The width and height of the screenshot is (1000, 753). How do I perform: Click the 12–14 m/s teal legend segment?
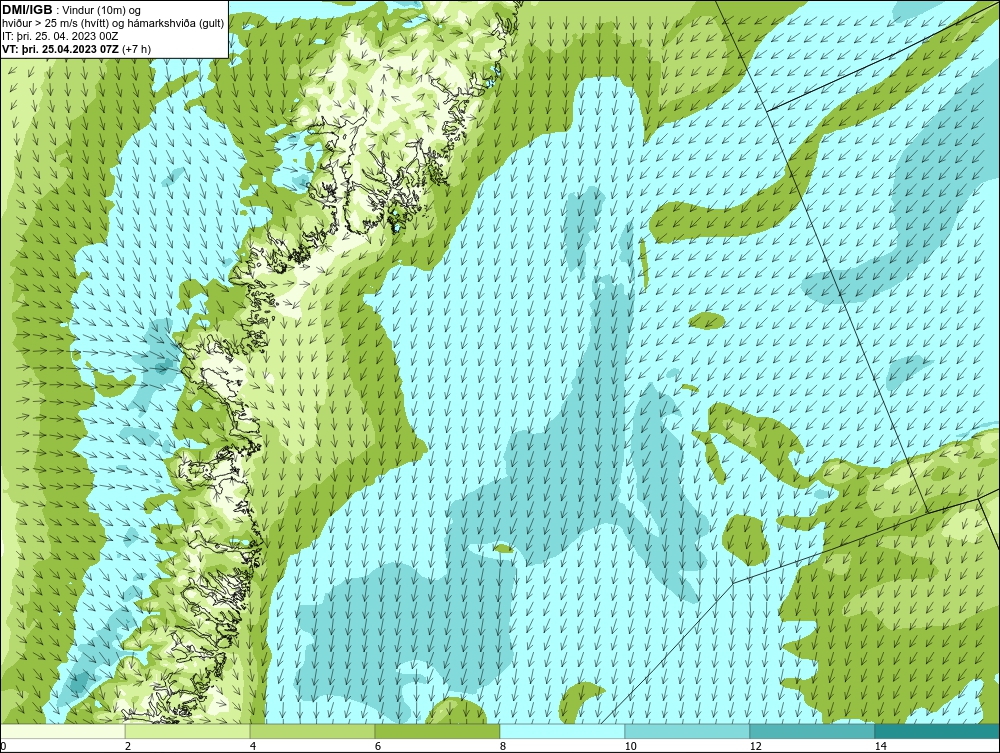812,731
